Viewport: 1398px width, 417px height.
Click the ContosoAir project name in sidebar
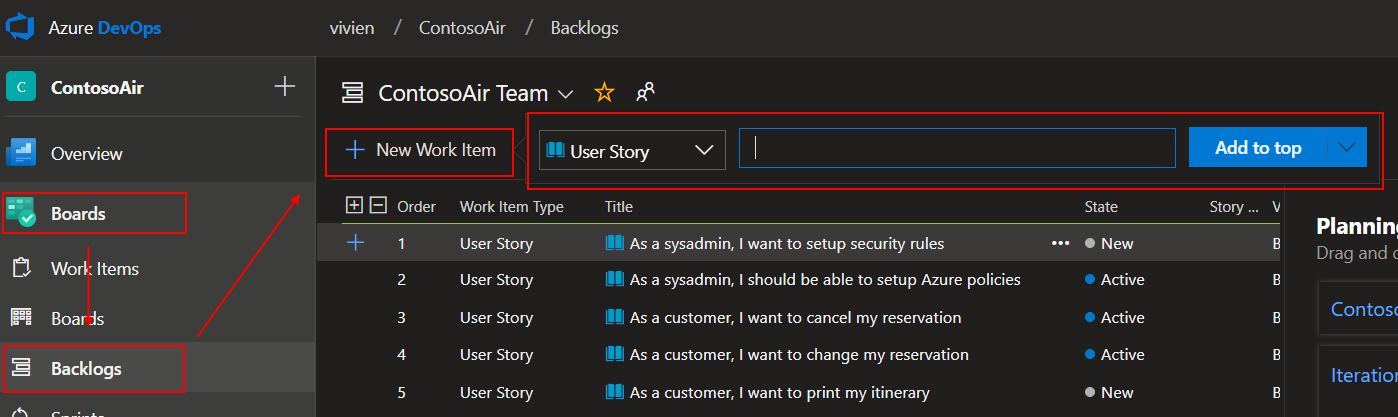97,87
